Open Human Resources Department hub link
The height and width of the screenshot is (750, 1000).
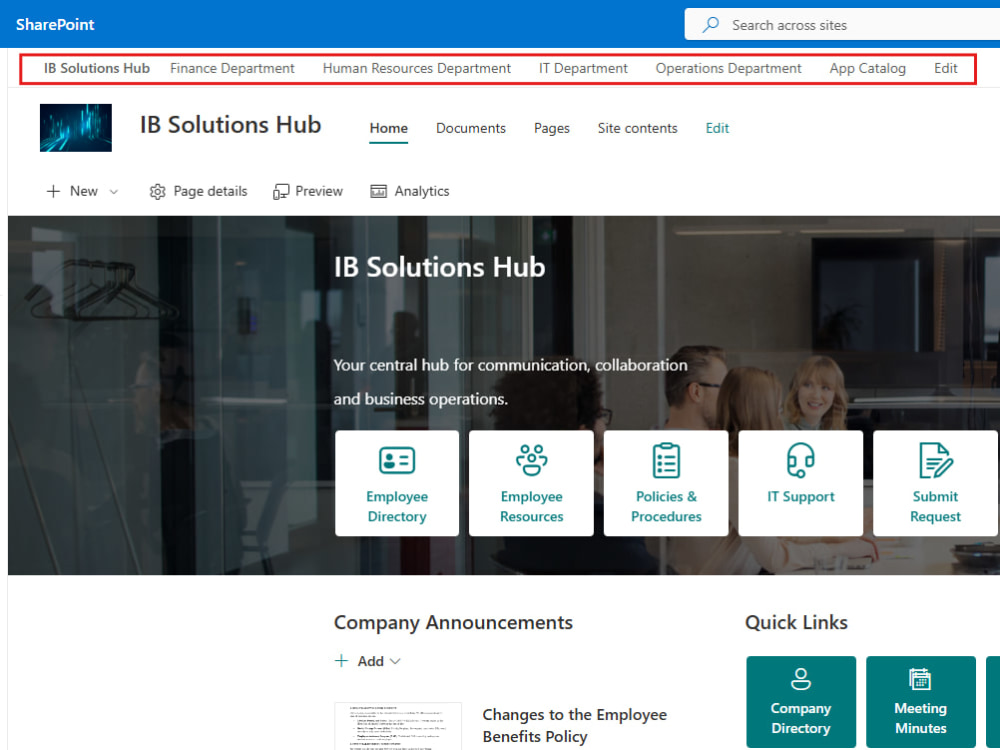tap(416, 68)
